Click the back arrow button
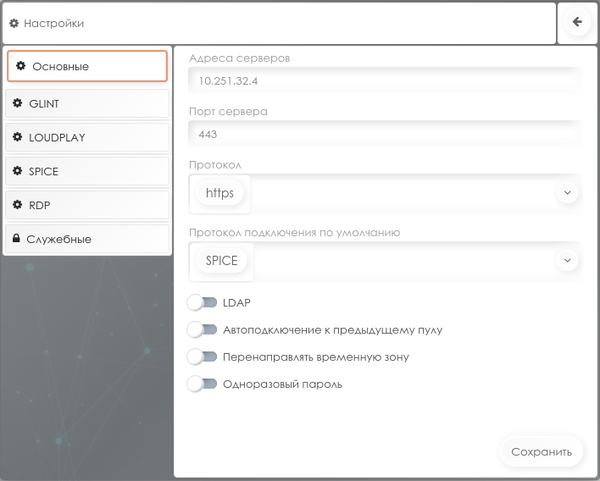Image resolution: width=600 pixels, height=481 pixels. pyautogui.click(x=577, y=22)
